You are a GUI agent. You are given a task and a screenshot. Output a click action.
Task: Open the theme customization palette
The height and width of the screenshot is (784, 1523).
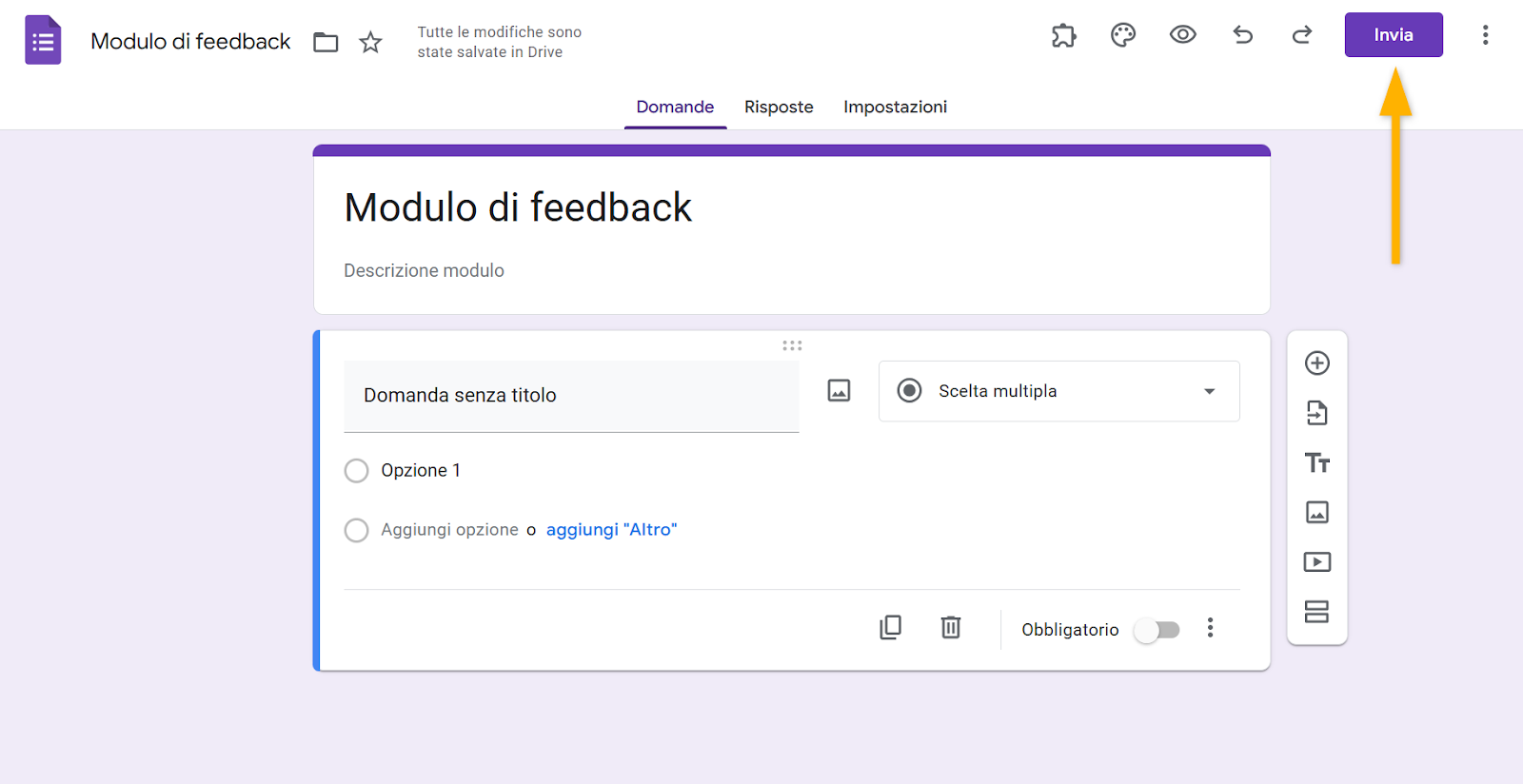click(x=1123, y=35)
